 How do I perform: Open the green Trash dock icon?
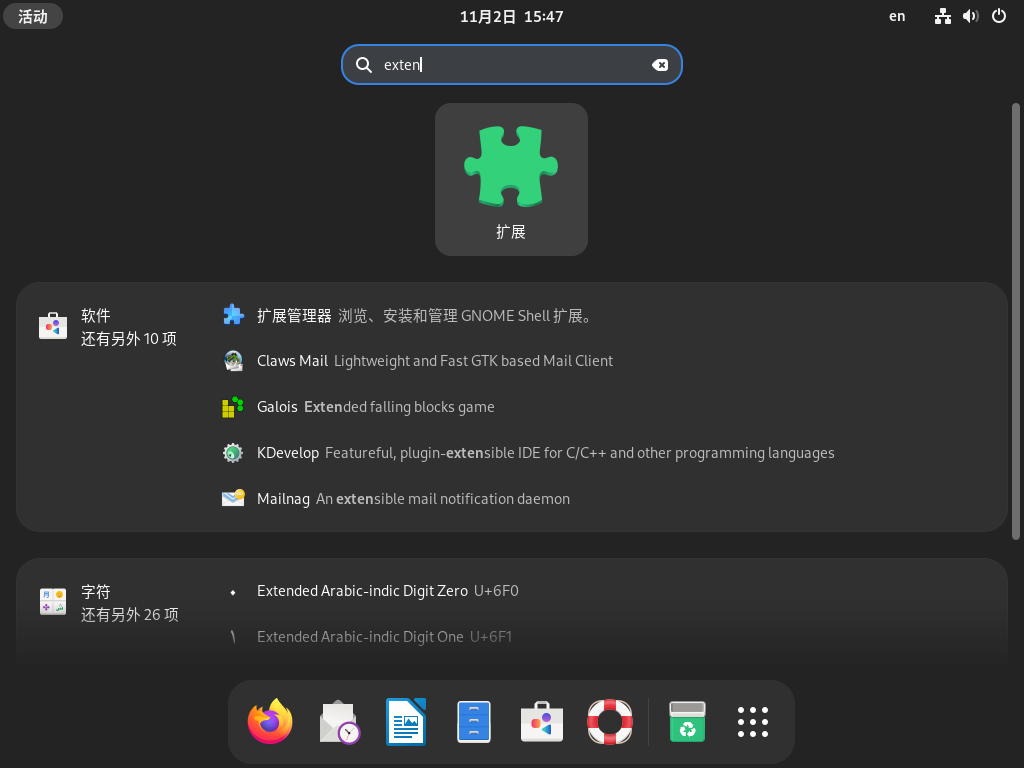688,722
